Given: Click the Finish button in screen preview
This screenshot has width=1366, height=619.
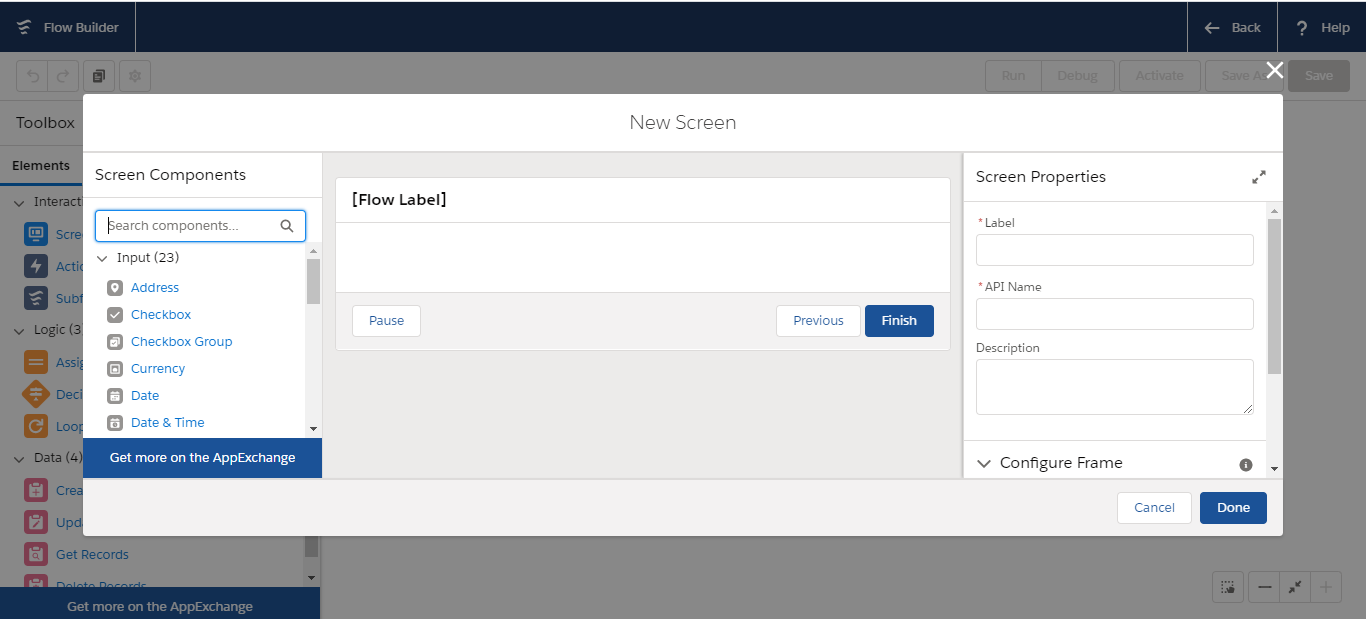Looking at the screenshot, I should (x=898, y=320).
